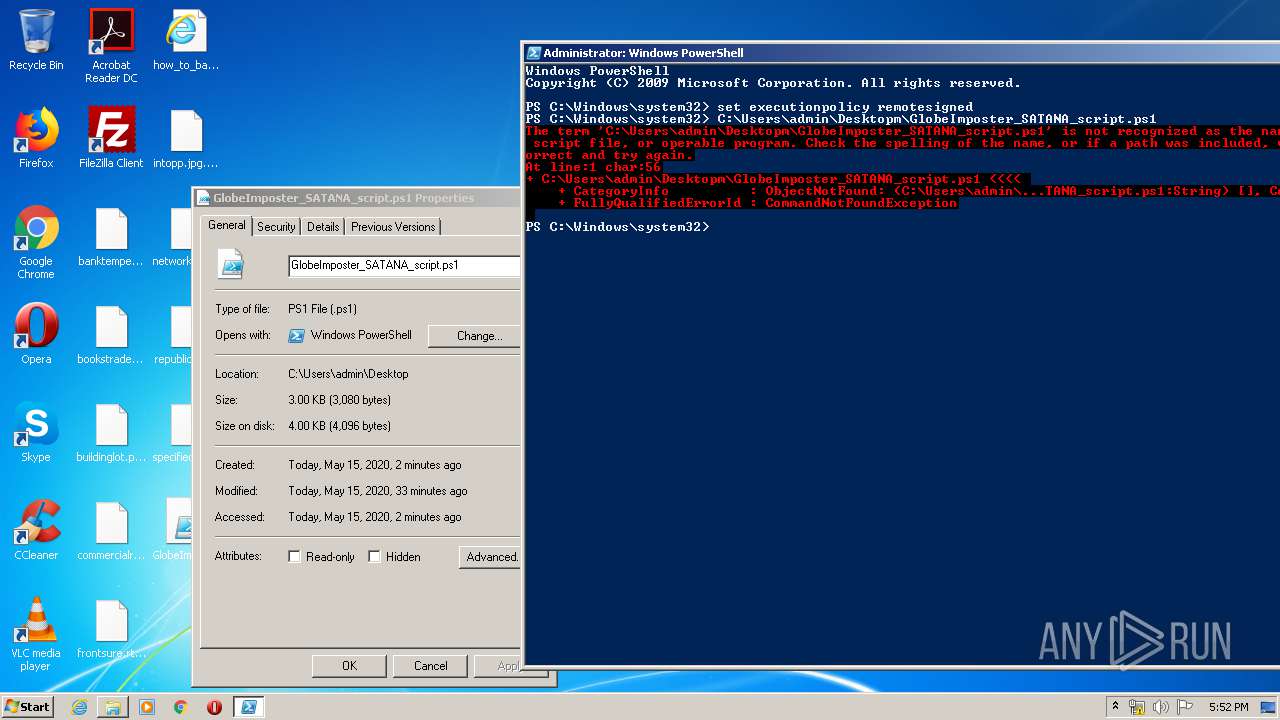Click the 'set executionpolicy remotesigned' line

845,107
